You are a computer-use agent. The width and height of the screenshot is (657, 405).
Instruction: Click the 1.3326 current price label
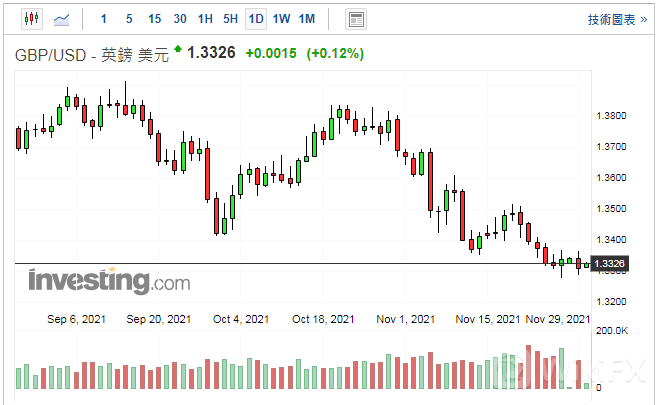211,52
